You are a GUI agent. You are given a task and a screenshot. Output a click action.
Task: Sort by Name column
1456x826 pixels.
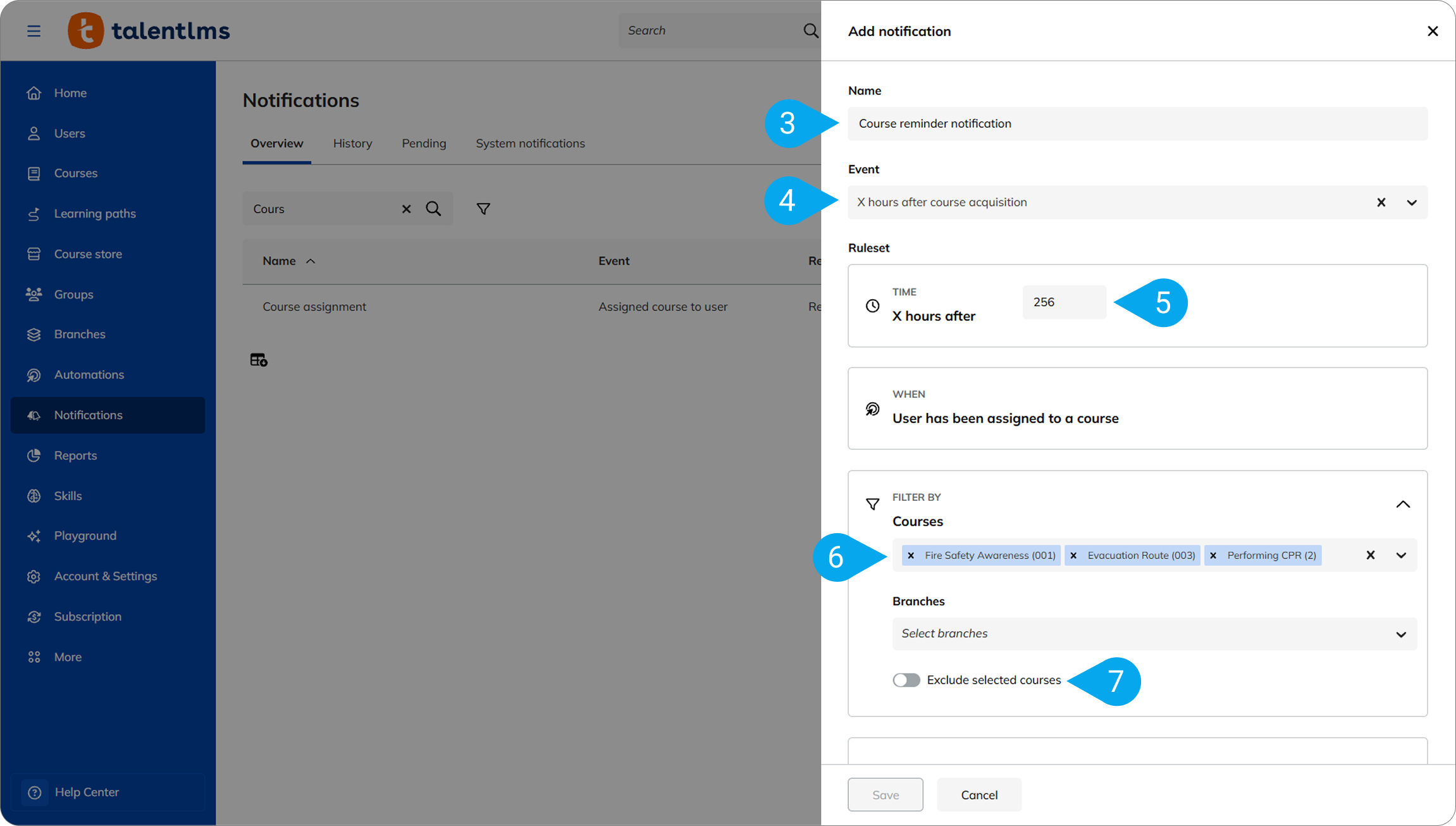click(288, 261)
